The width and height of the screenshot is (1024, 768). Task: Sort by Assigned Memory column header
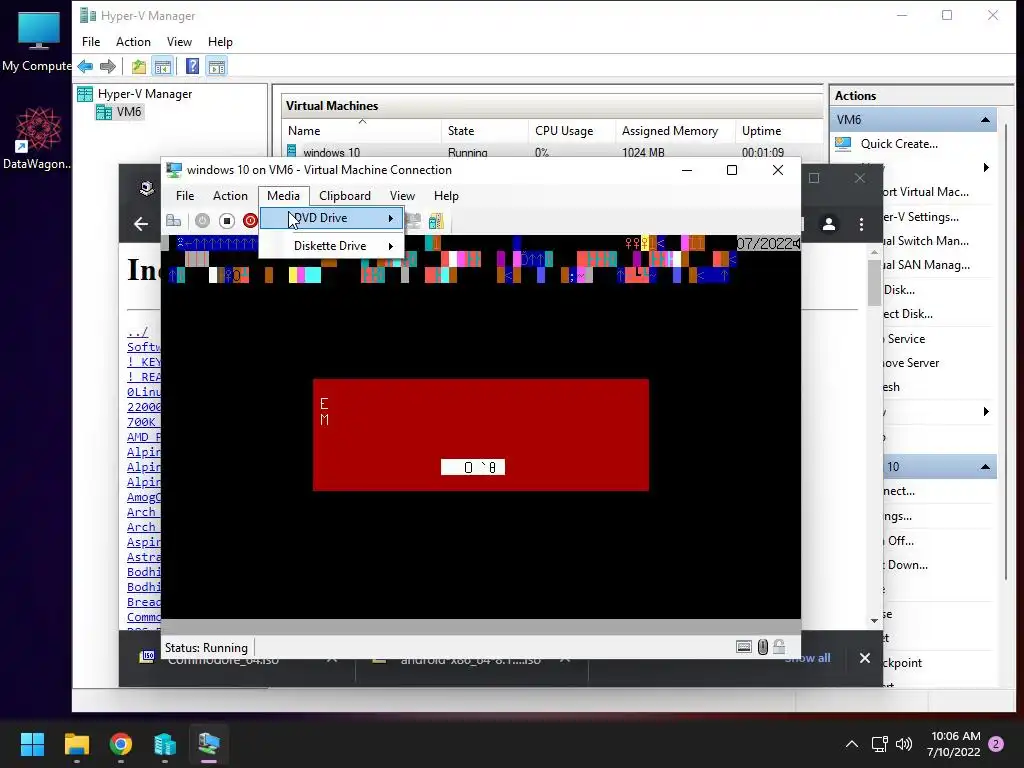pyautogui.click(x=675, y=131)
